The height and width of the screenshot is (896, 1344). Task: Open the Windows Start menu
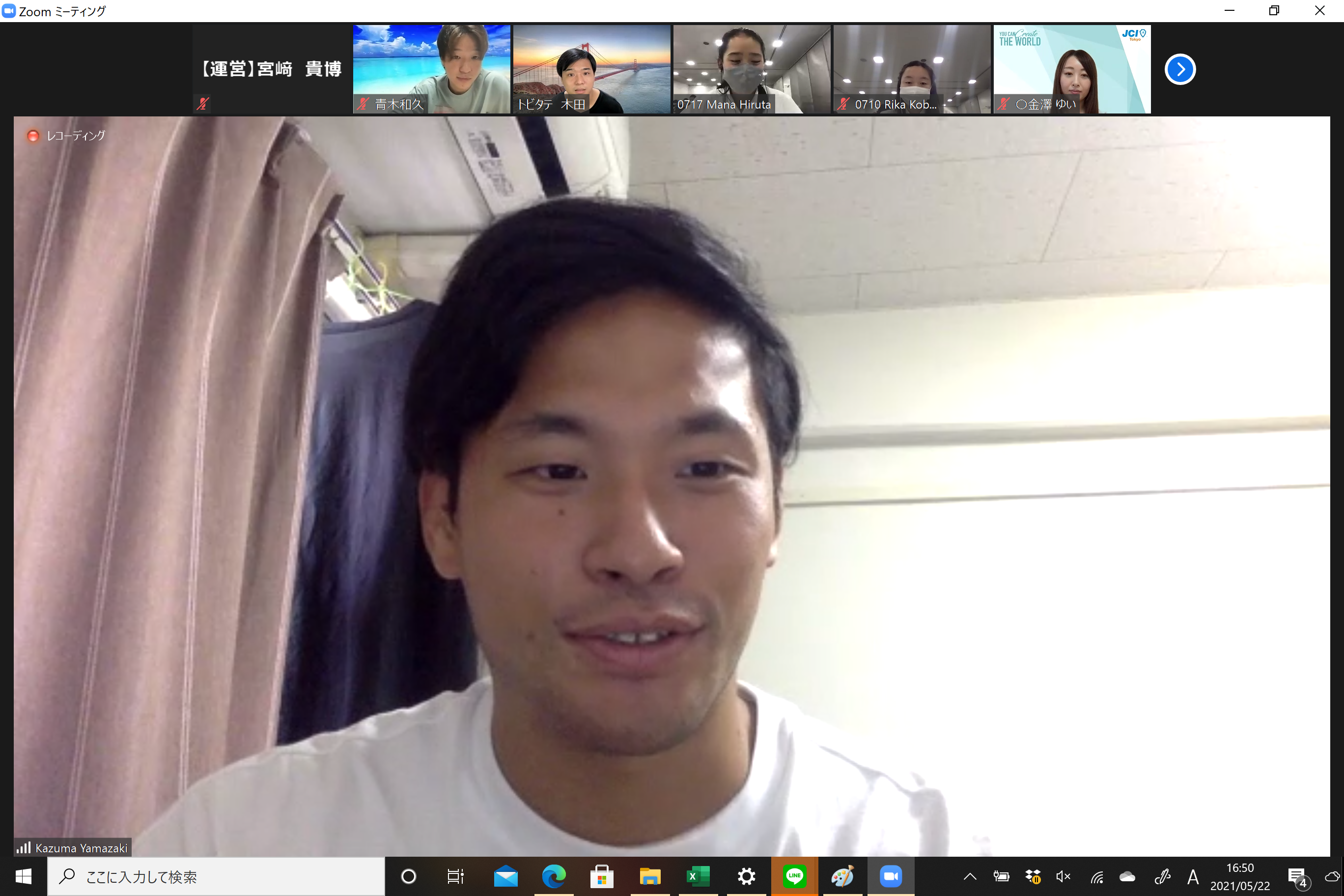[23, 876]
